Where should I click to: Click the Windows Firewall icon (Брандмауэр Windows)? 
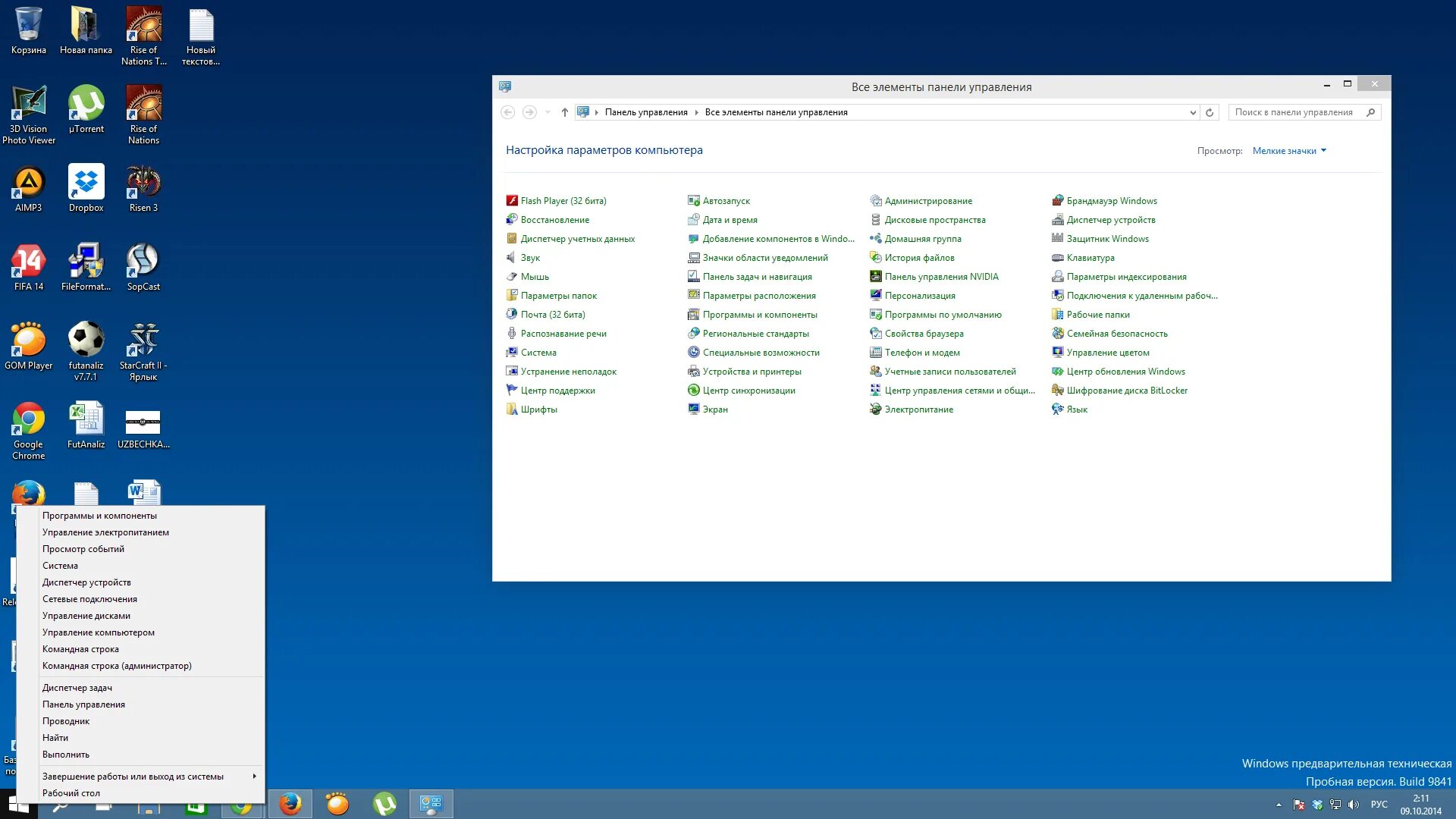[x=1058, y=201]
